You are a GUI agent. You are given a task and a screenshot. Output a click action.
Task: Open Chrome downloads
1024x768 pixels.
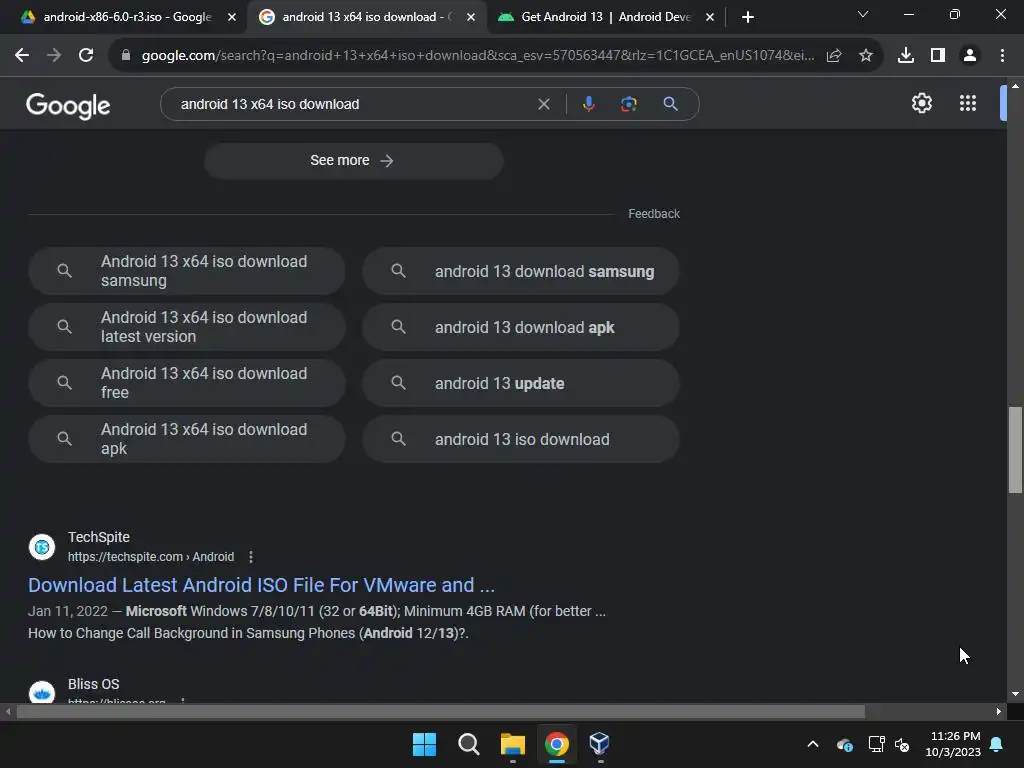coord(906,56)
